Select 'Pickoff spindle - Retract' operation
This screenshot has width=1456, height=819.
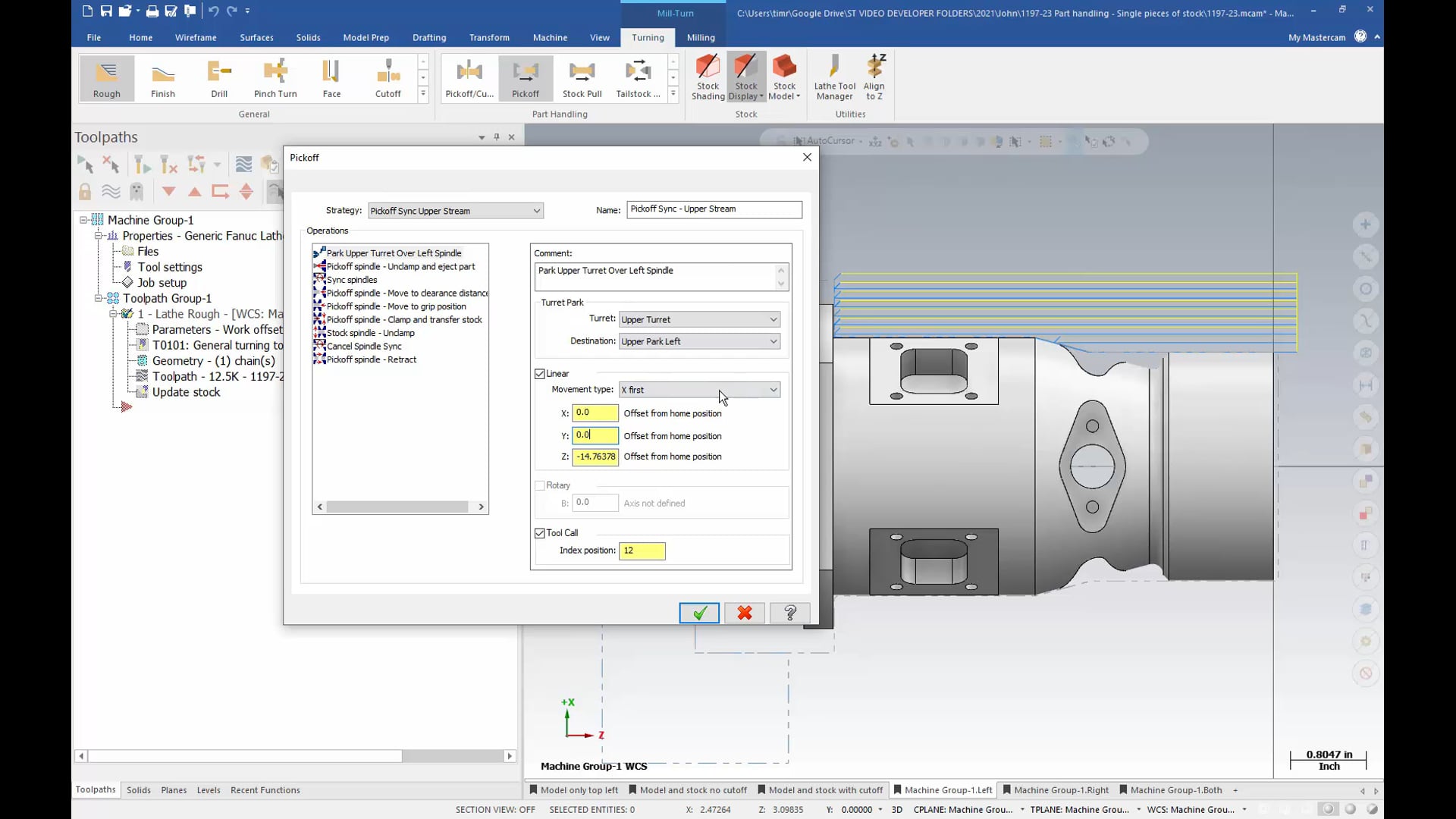pos(372,359)
